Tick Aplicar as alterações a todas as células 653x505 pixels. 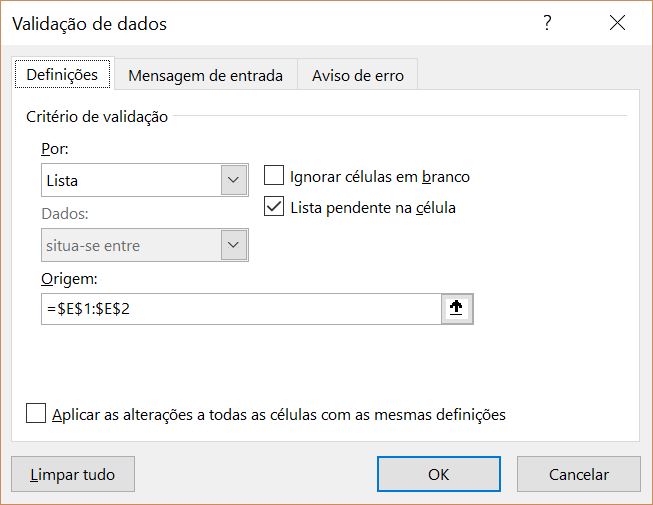coord(36,413)
